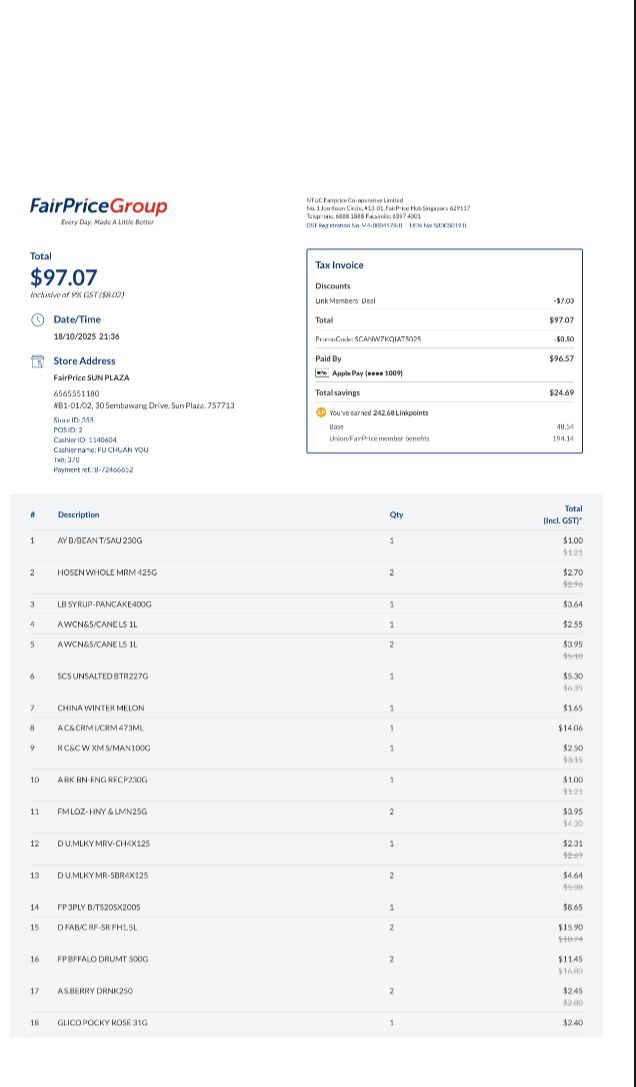Click the store phone number 6565551180
The image size is (636, 1087).
click(x=76, y=393)
